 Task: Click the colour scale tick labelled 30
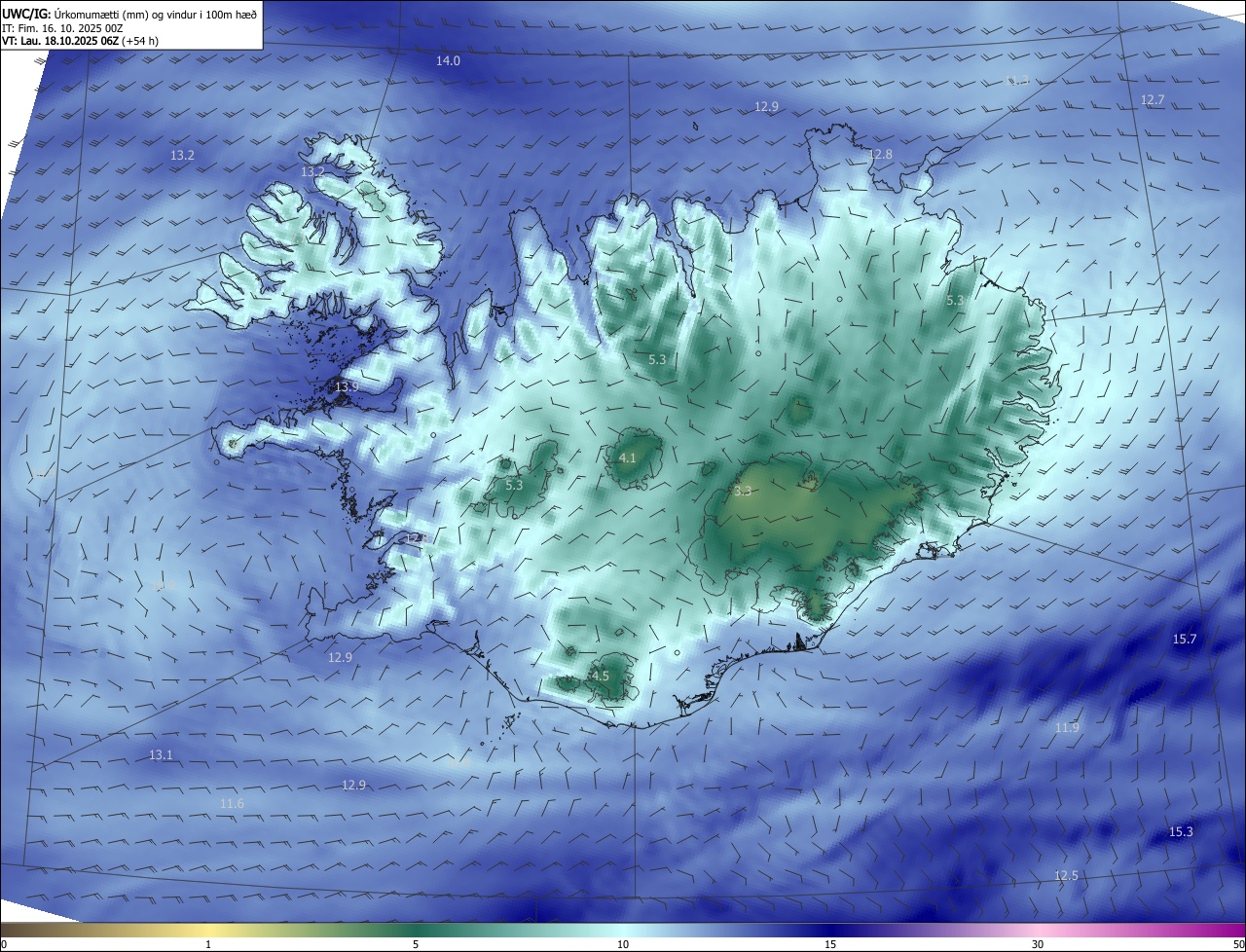[1038, 944]
